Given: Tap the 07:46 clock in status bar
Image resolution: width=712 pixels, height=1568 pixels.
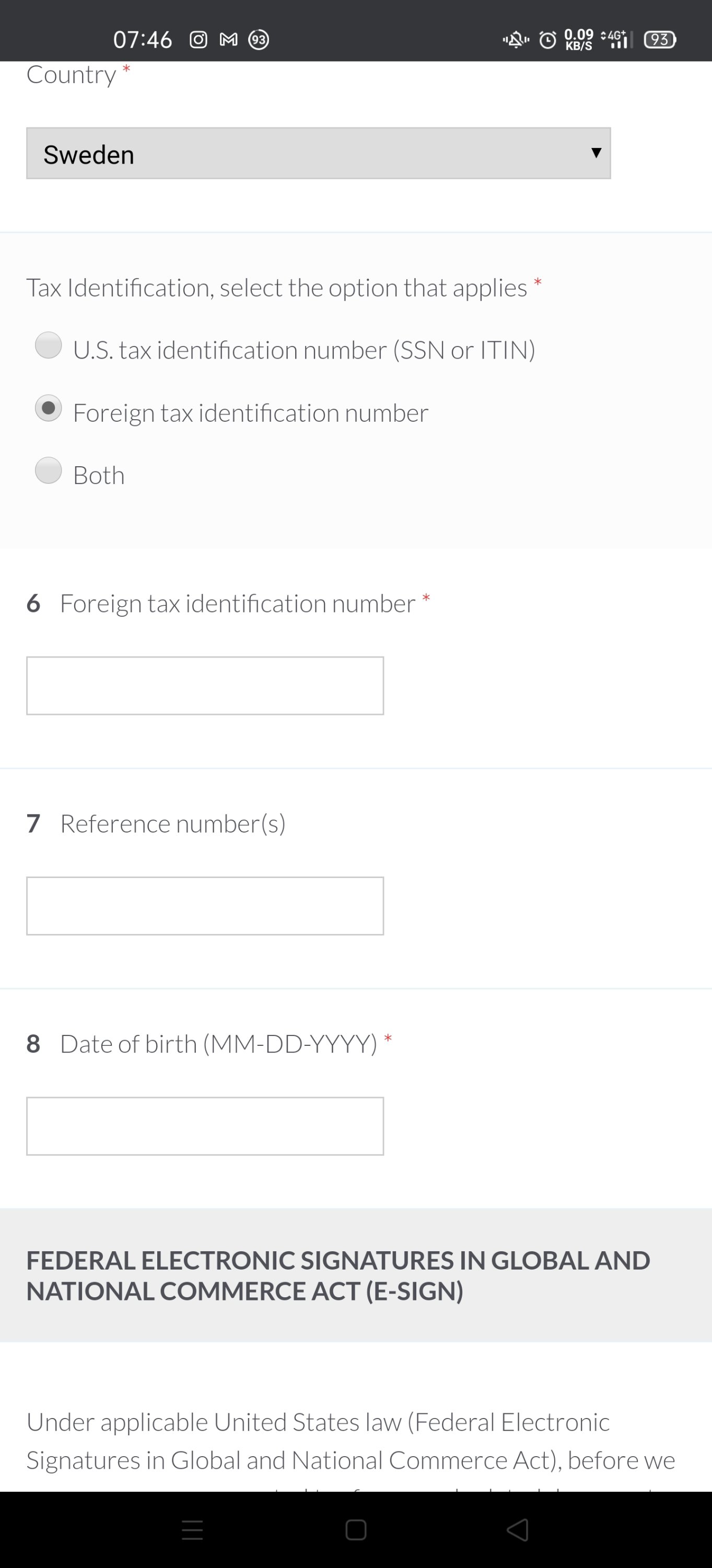Looking at the screenshot, I should 143,40.
